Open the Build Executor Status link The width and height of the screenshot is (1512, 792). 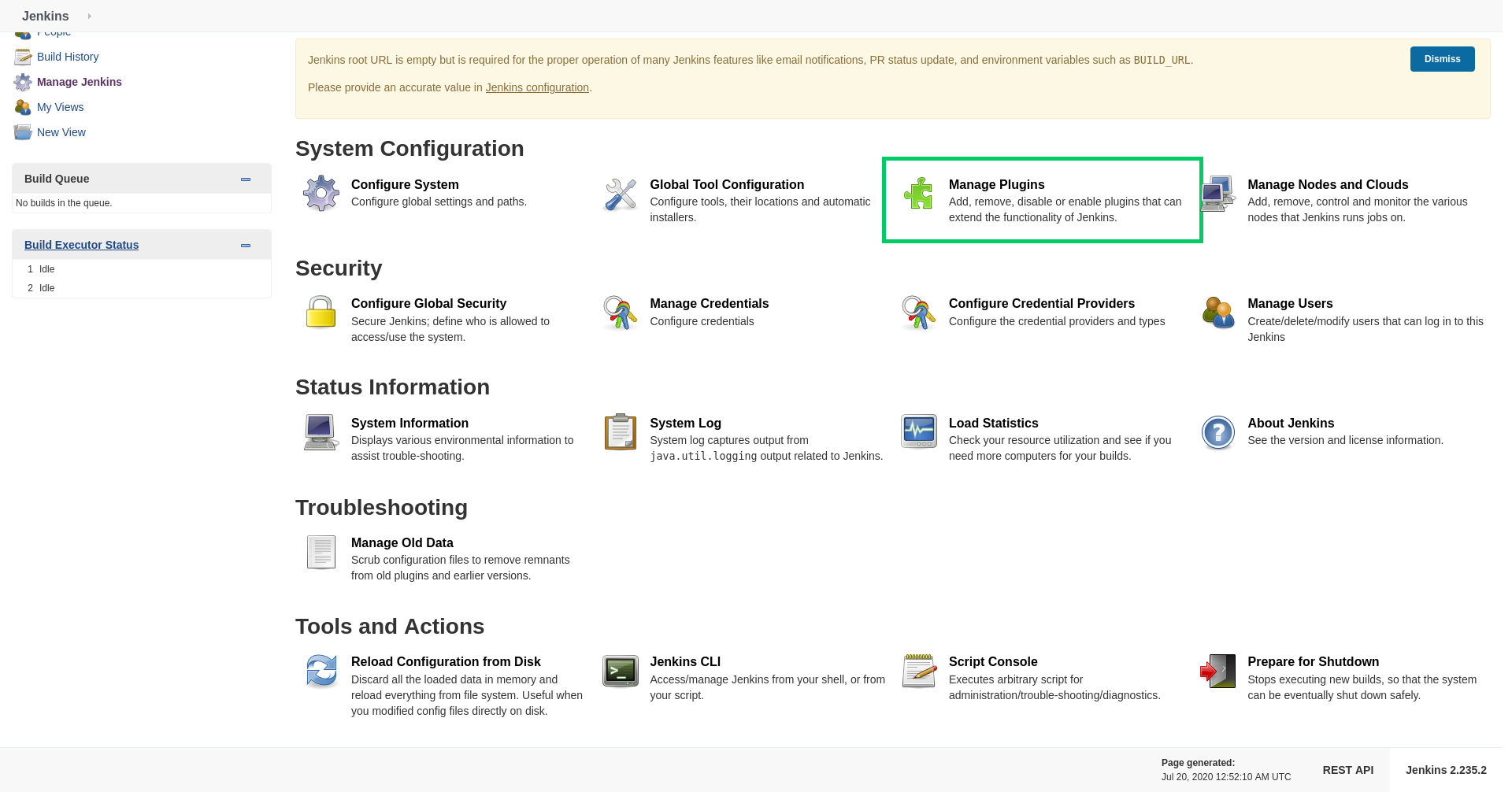pos(81,245)
